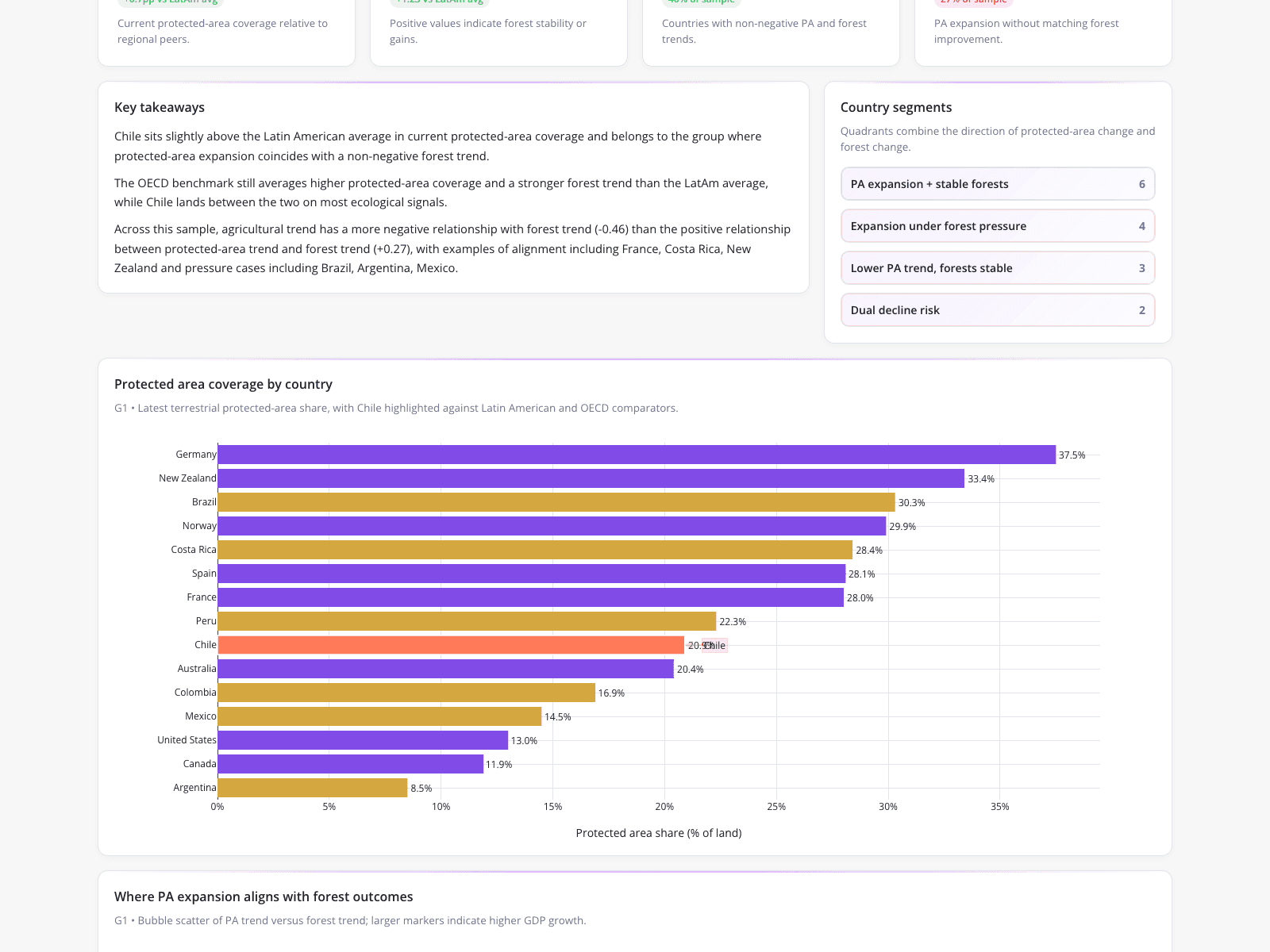The width and height of the screenshot is (1270, 952).
Task: Click the 'G1 • Latest terrestrial protected-area share' subtitle
Action: click(x=396, y=408)
